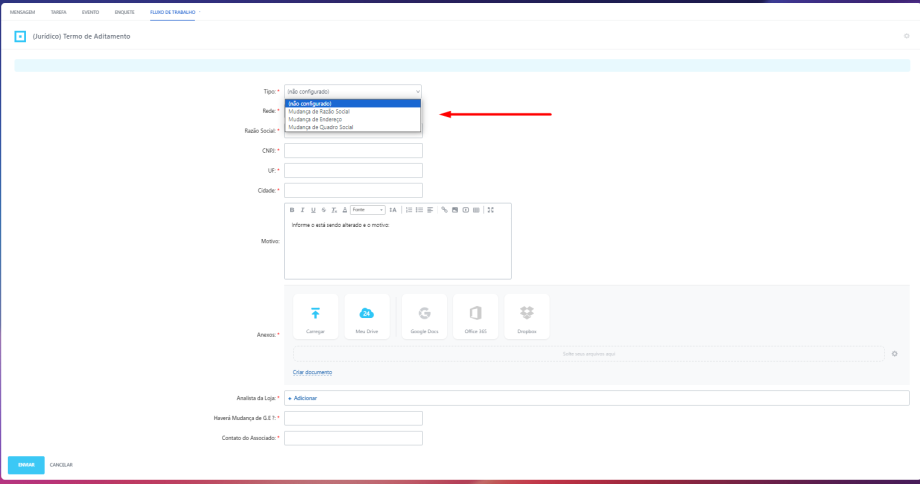Click the Bold icon in the Motivo editor

(x=292, y=210)
